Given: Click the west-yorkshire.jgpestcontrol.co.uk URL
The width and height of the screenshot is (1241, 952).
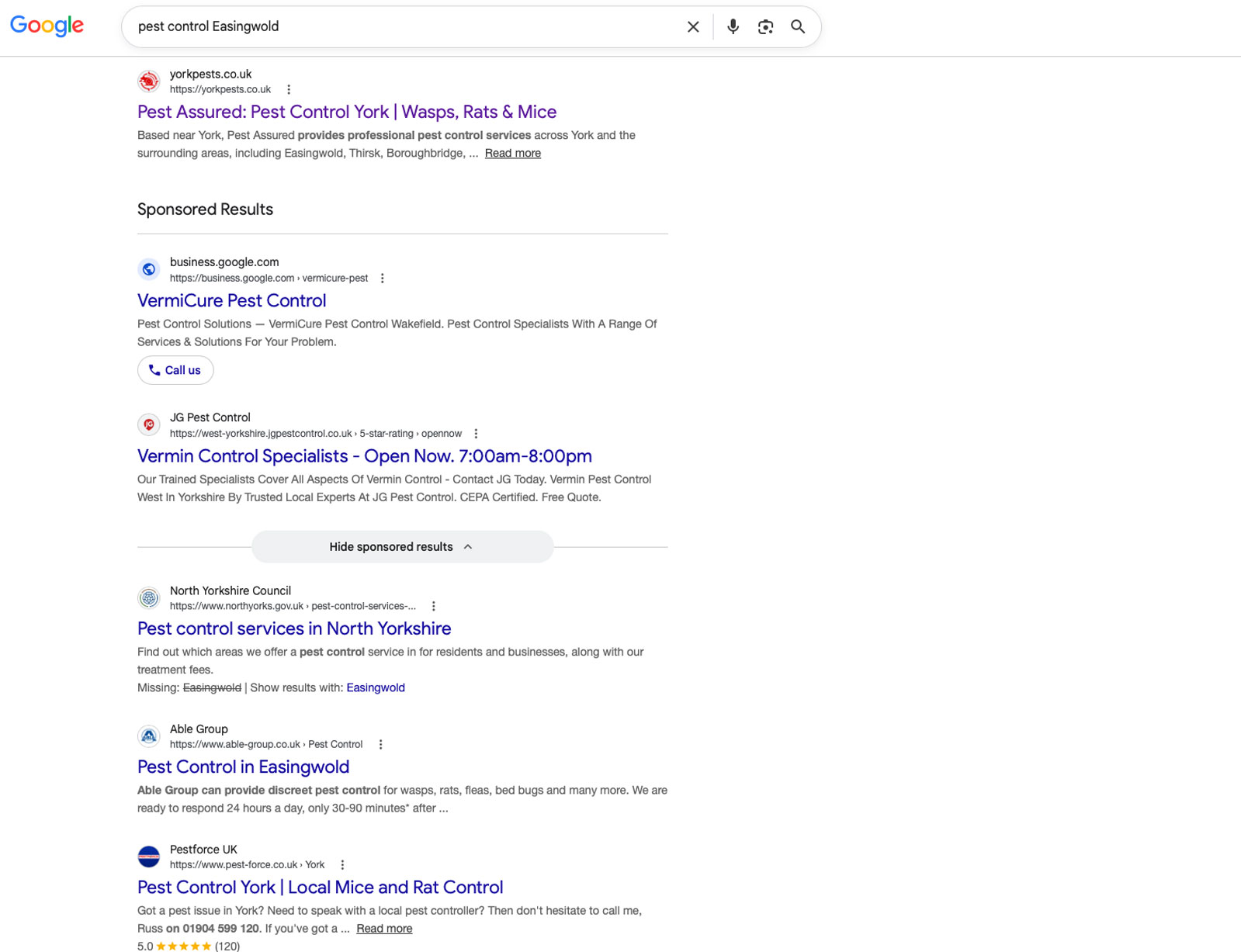Looking at the screenshot, I should (x=316, y=434).
